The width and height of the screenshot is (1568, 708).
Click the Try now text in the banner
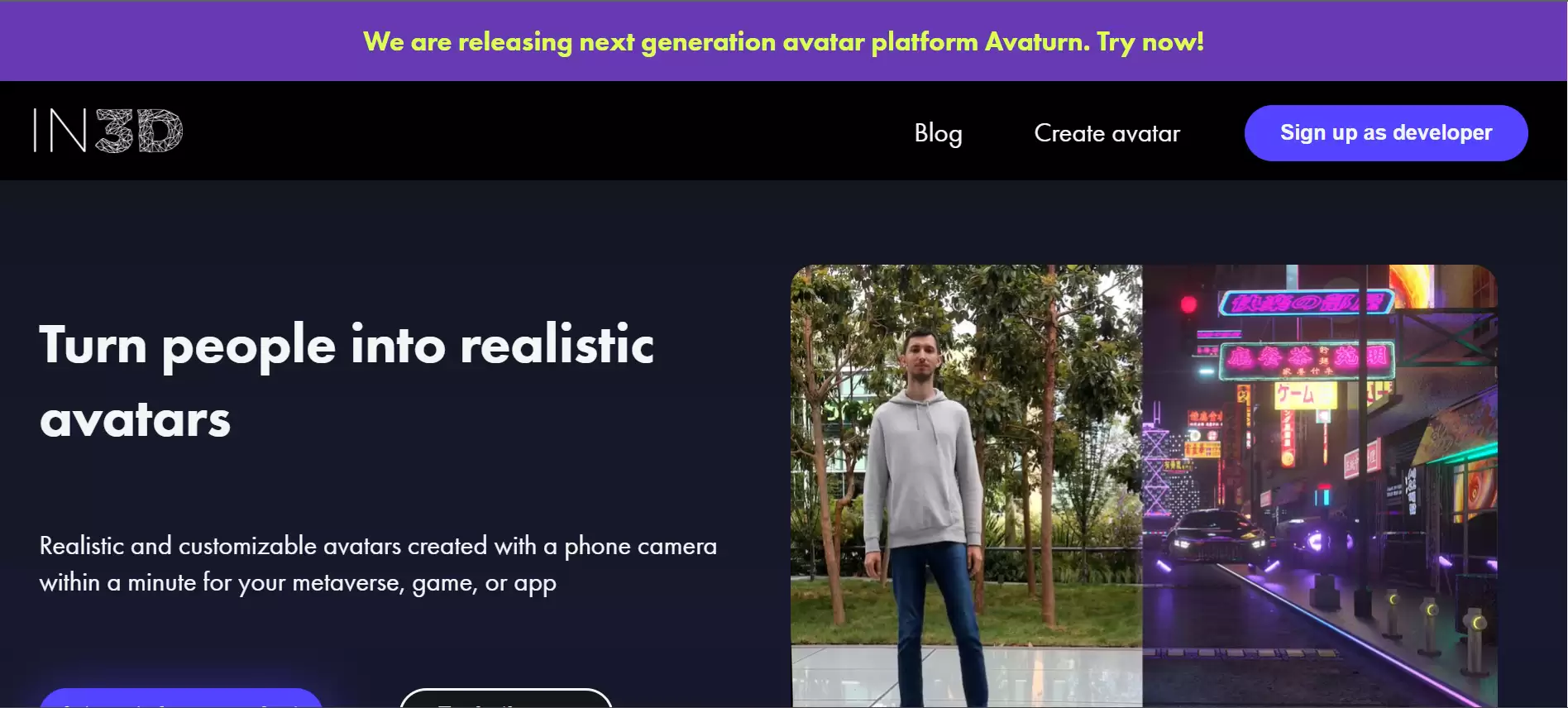(1150, 41)
